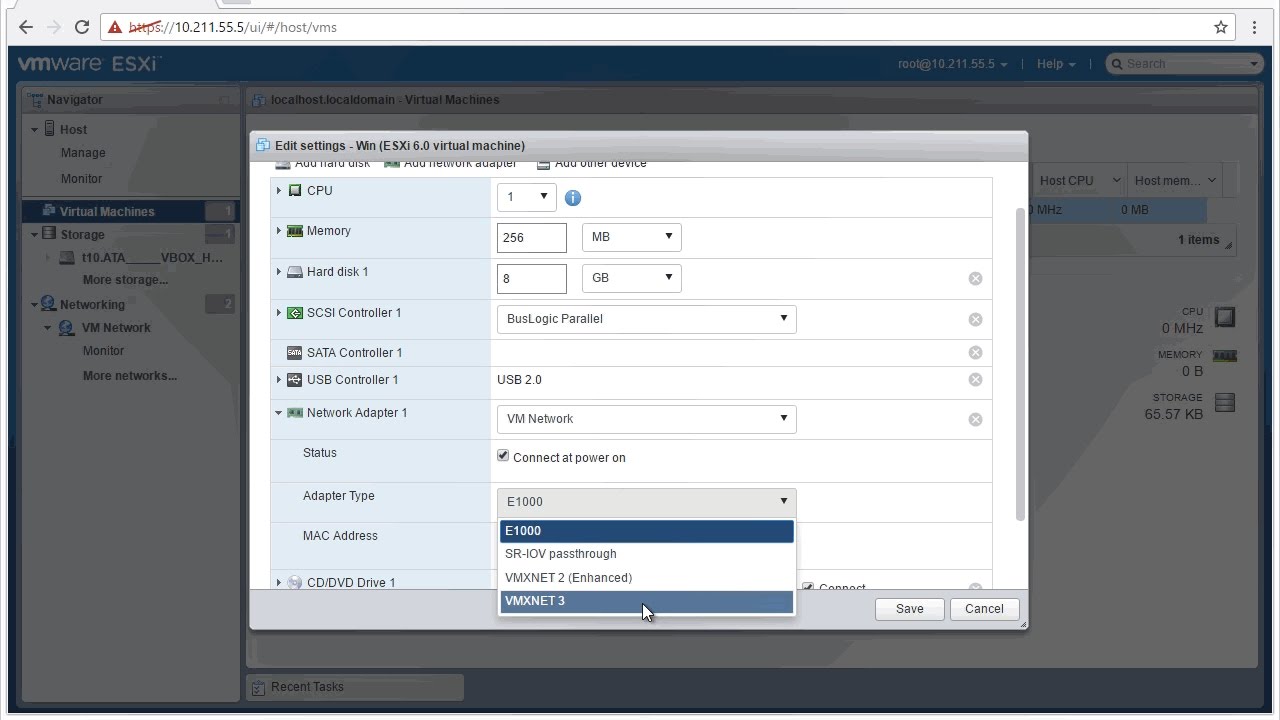Click the insecure connection warning icon
The image size is (1280, 720).
click(116, 27)
